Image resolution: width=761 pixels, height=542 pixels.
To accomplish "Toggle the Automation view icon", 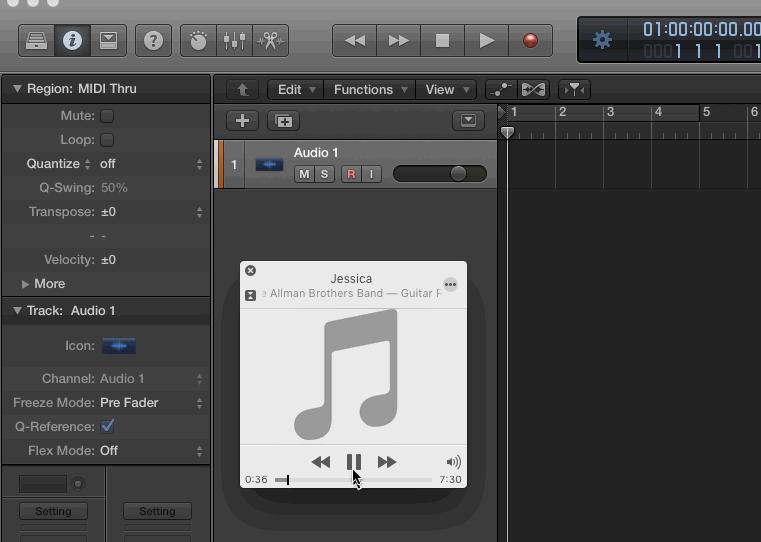I will click(501, 90).
